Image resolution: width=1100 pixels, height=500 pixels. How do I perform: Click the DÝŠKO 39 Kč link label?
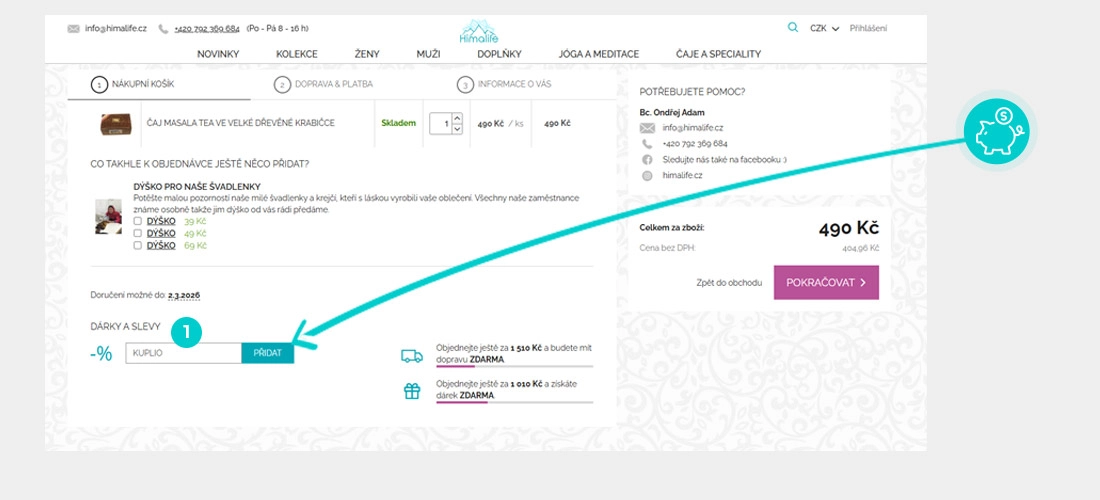(161, 221)
